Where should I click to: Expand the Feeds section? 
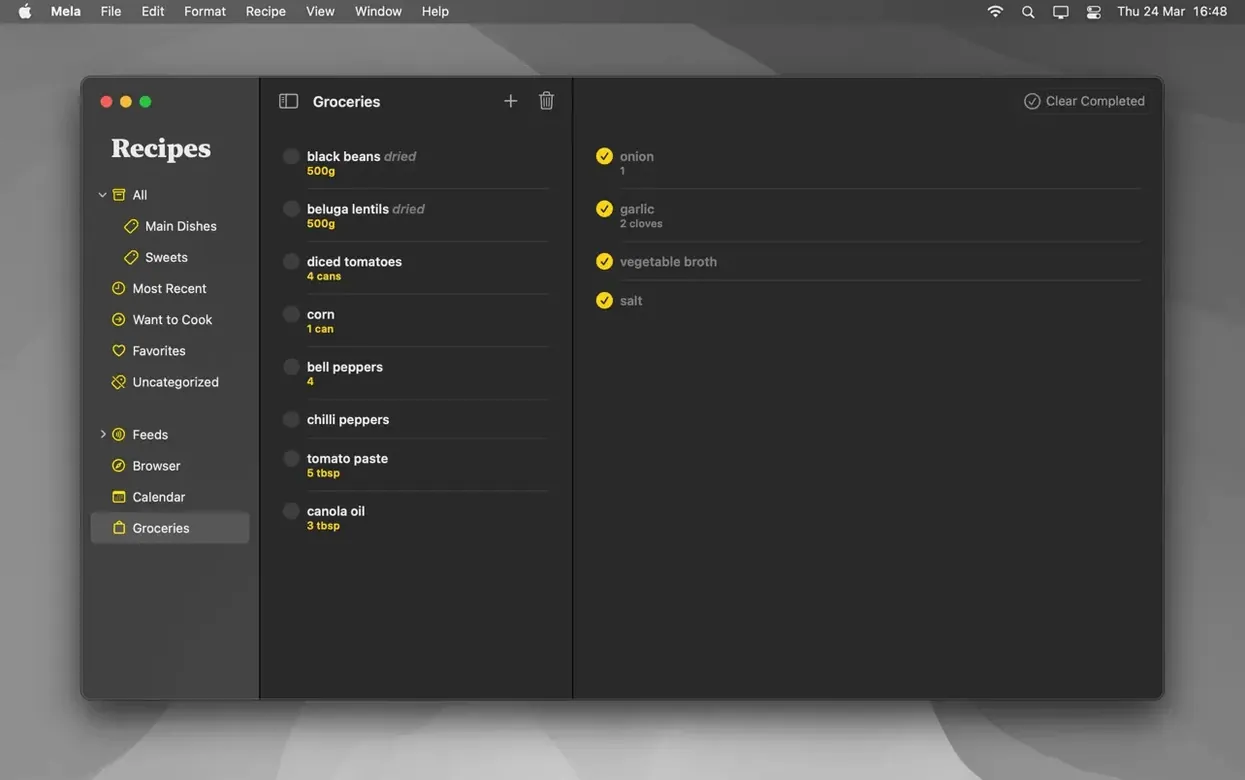[102, 435]
